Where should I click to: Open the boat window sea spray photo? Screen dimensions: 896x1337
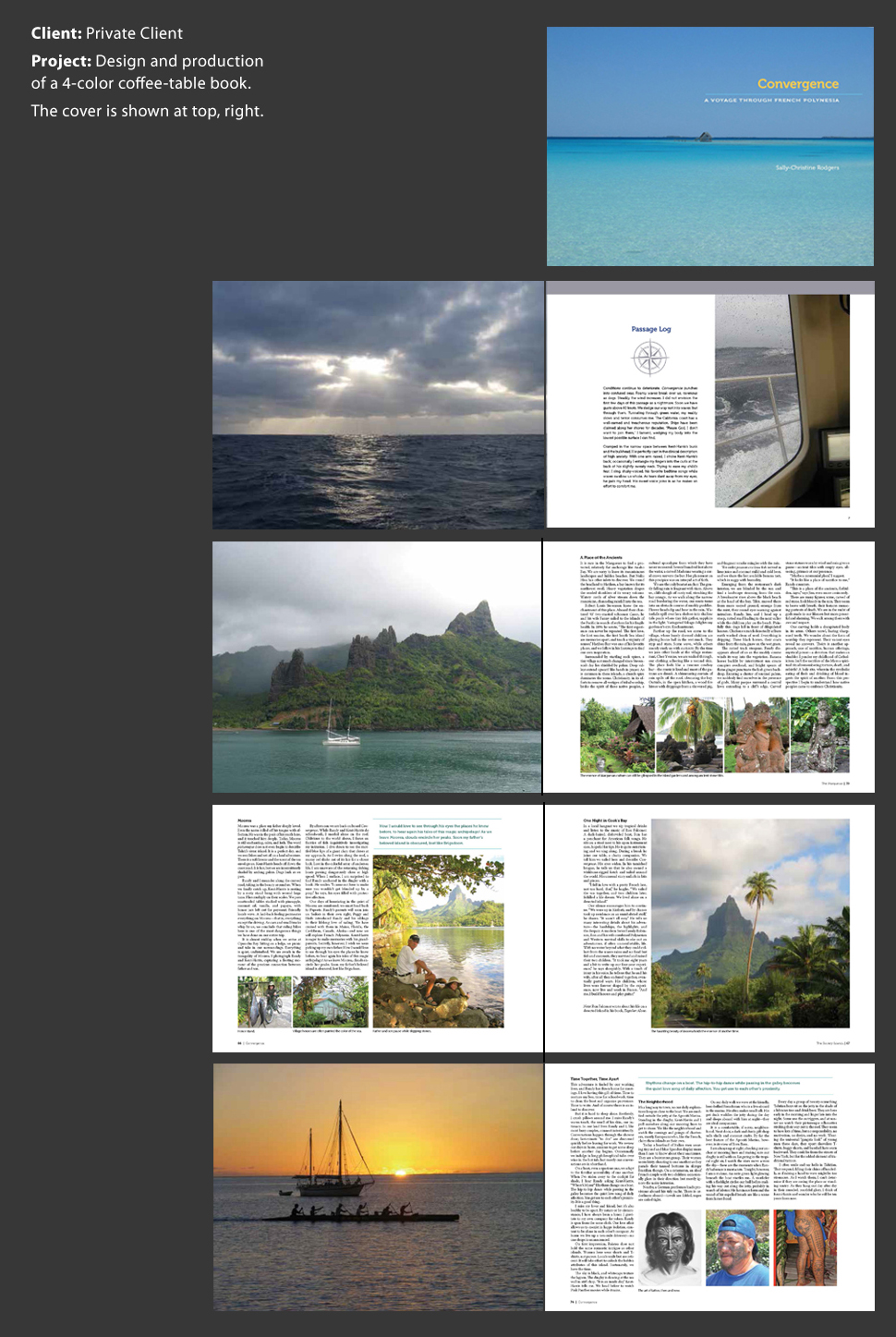pyautogui.click(x=793, y=401)
